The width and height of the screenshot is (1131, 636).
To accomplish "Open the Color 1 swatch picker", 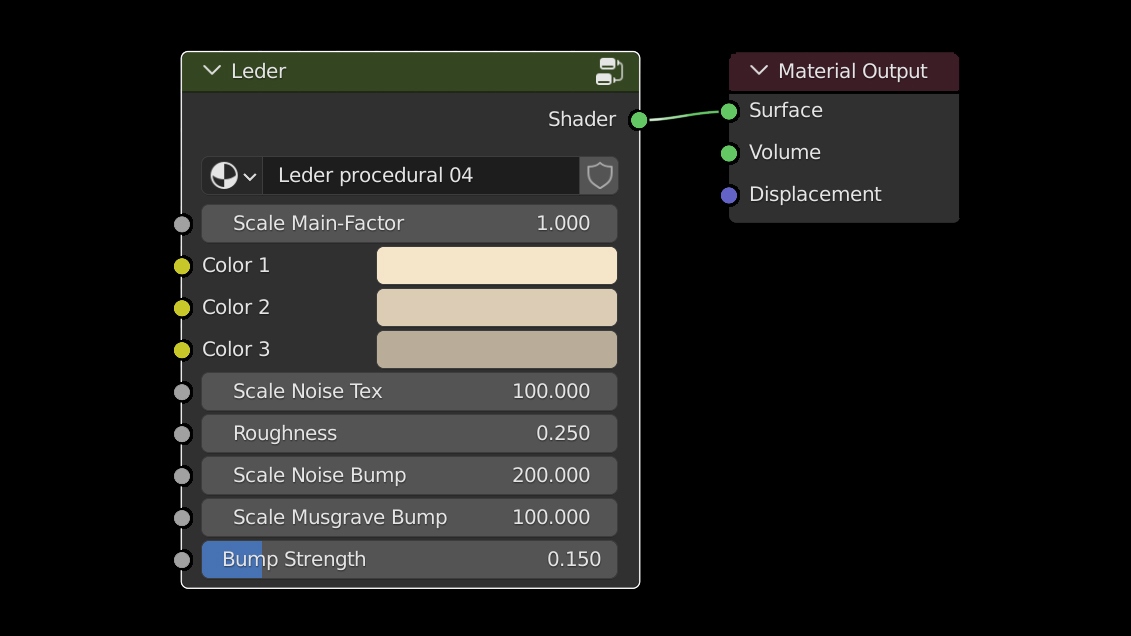I will pyautogui.click(x=496, y=266).
